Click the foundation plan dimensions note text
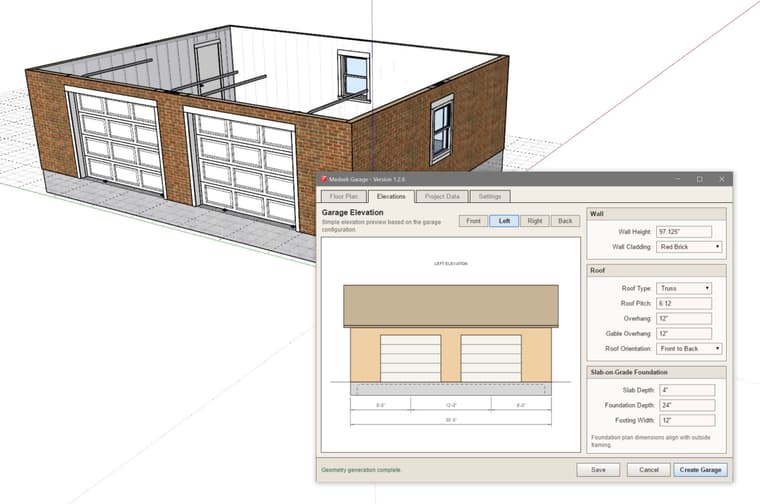Image resolution: width=760 pixels, height=504 pixels. 650,441
